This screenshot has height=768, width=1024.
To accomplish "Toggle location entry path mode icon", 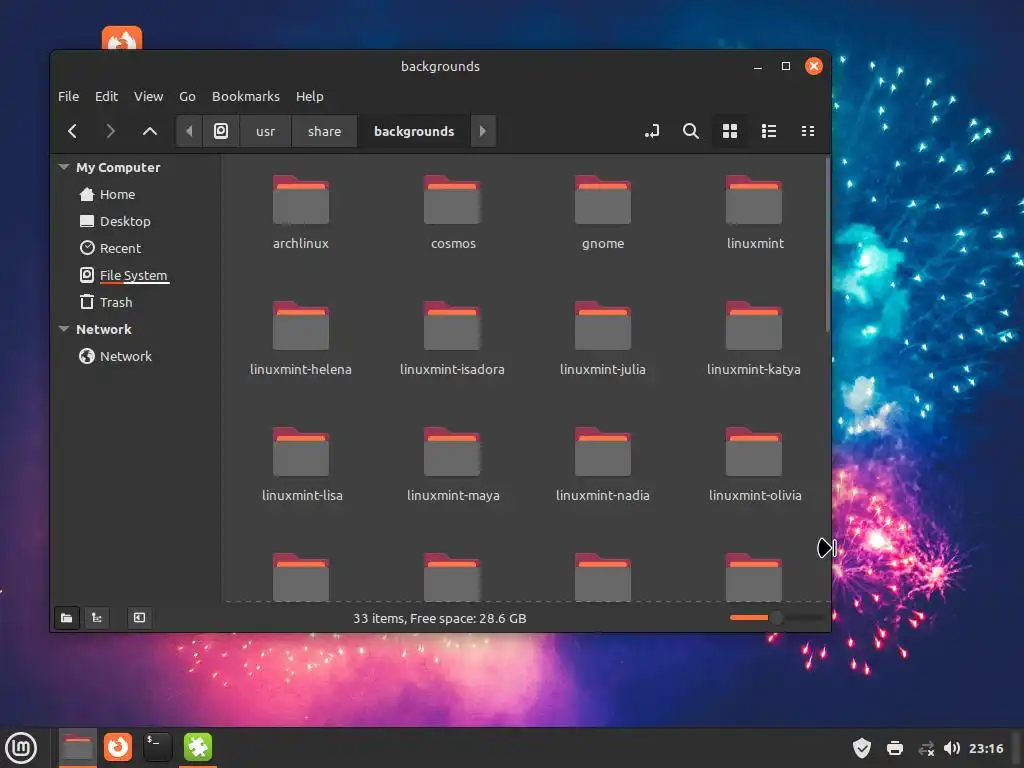I will click(652, 131).
